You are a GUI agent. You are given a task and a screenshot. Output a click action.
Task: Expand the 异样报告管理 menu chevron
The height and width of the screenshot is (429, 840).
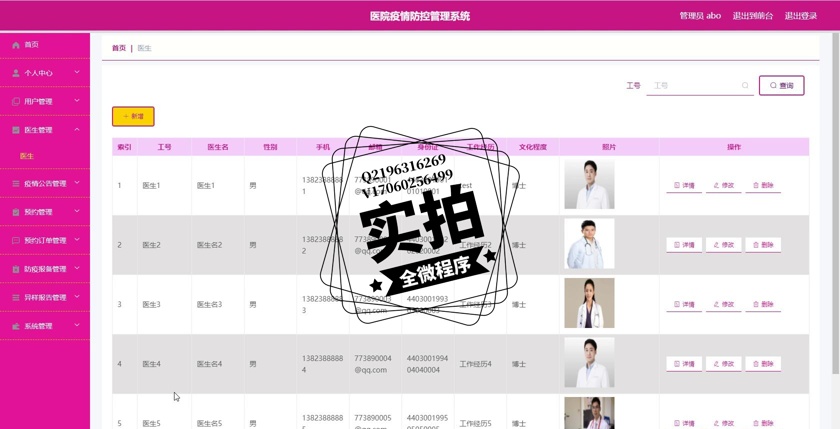click(77, 297)
